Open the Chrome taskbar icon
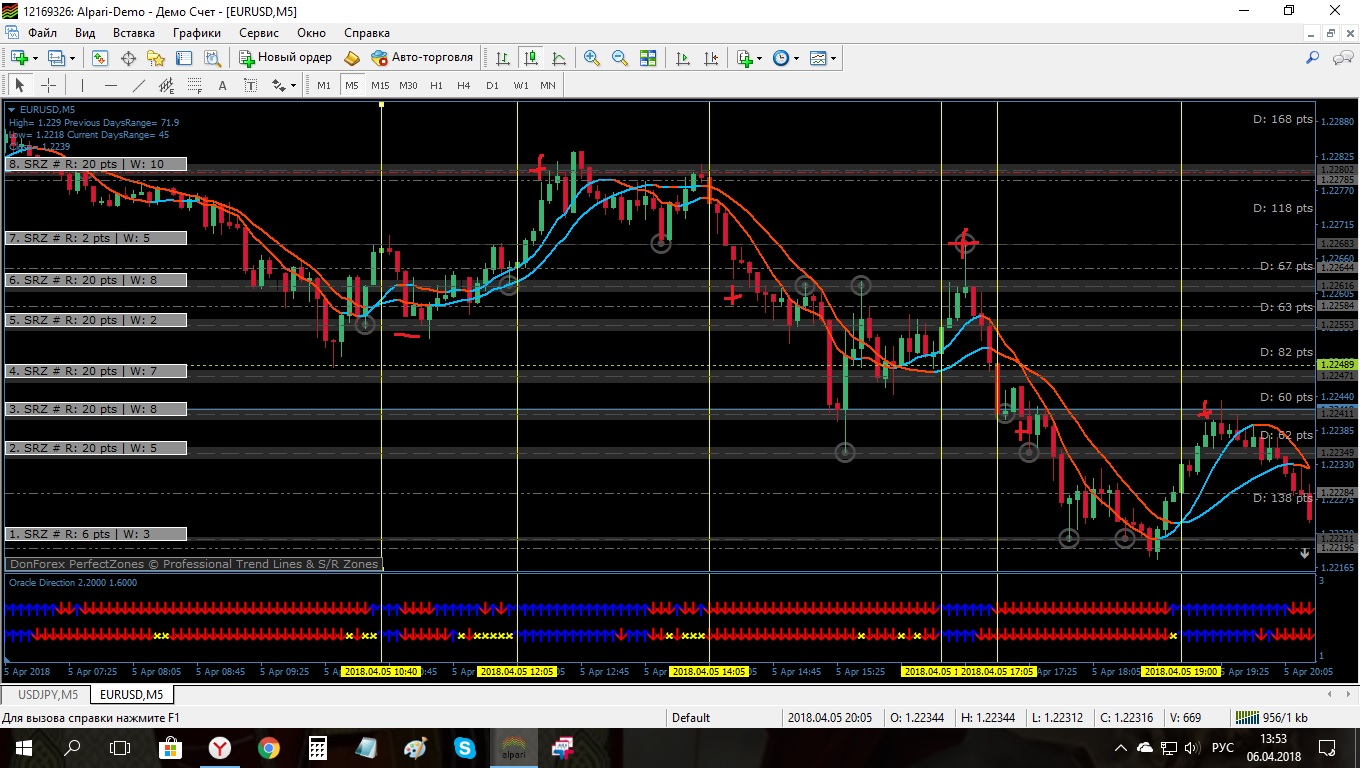 tap(269, 747)
